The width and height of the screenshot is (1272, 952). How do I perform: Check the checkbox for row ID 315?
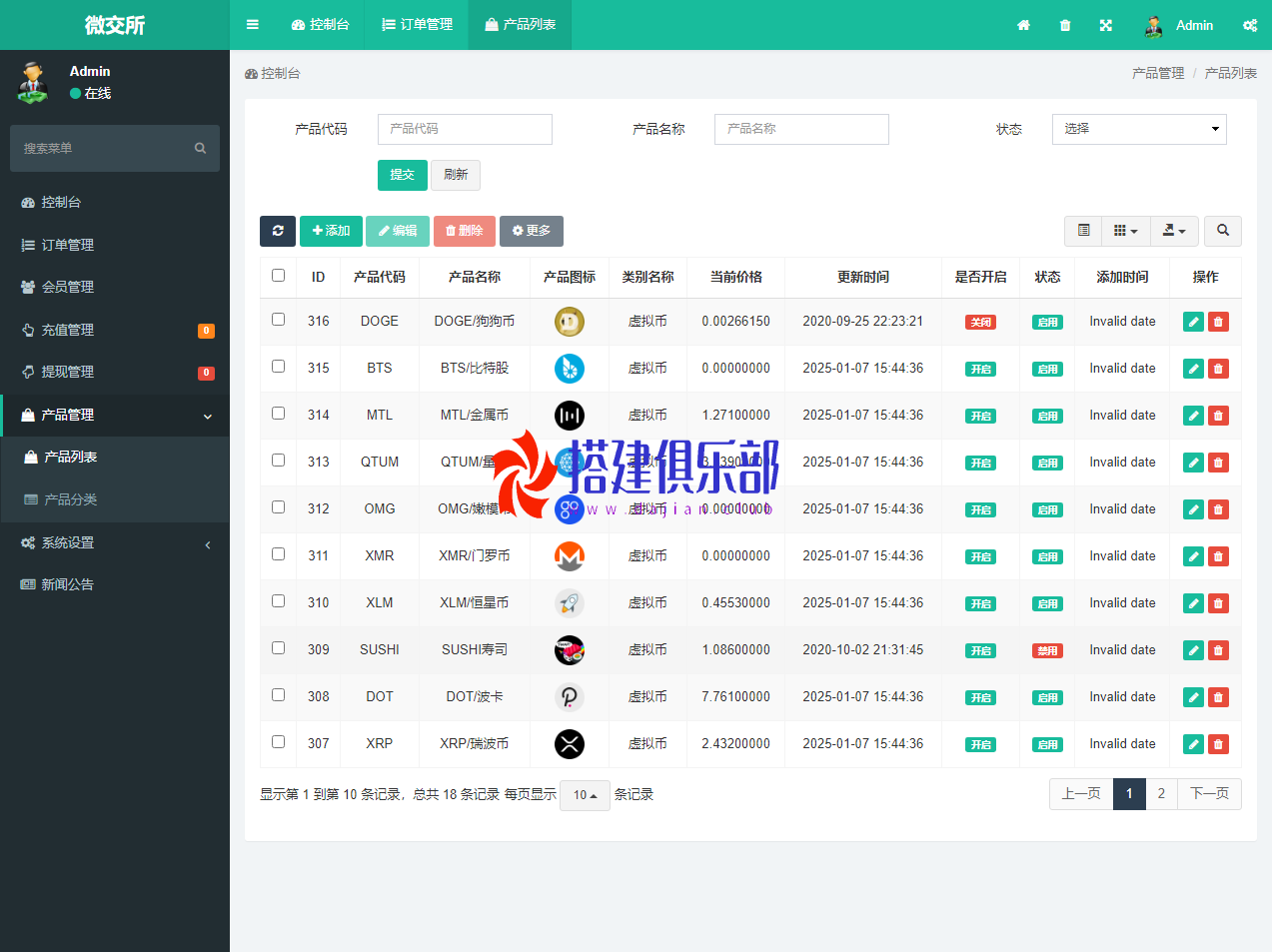click(278, 367)
